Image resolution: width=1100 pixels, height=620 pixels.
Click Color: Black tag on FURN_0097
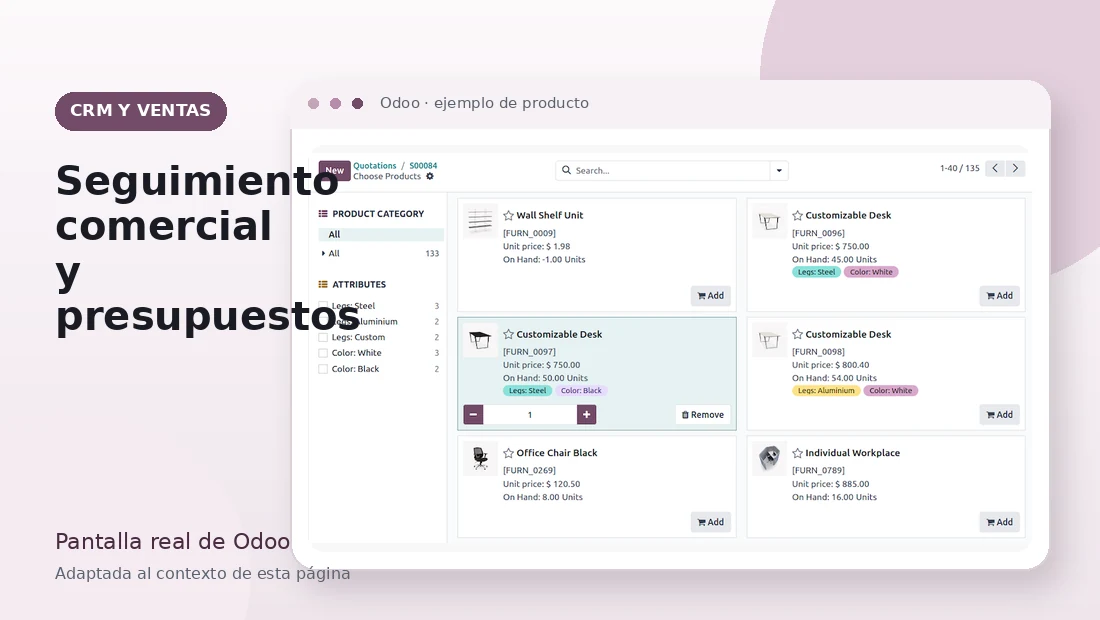pos(581,391)
